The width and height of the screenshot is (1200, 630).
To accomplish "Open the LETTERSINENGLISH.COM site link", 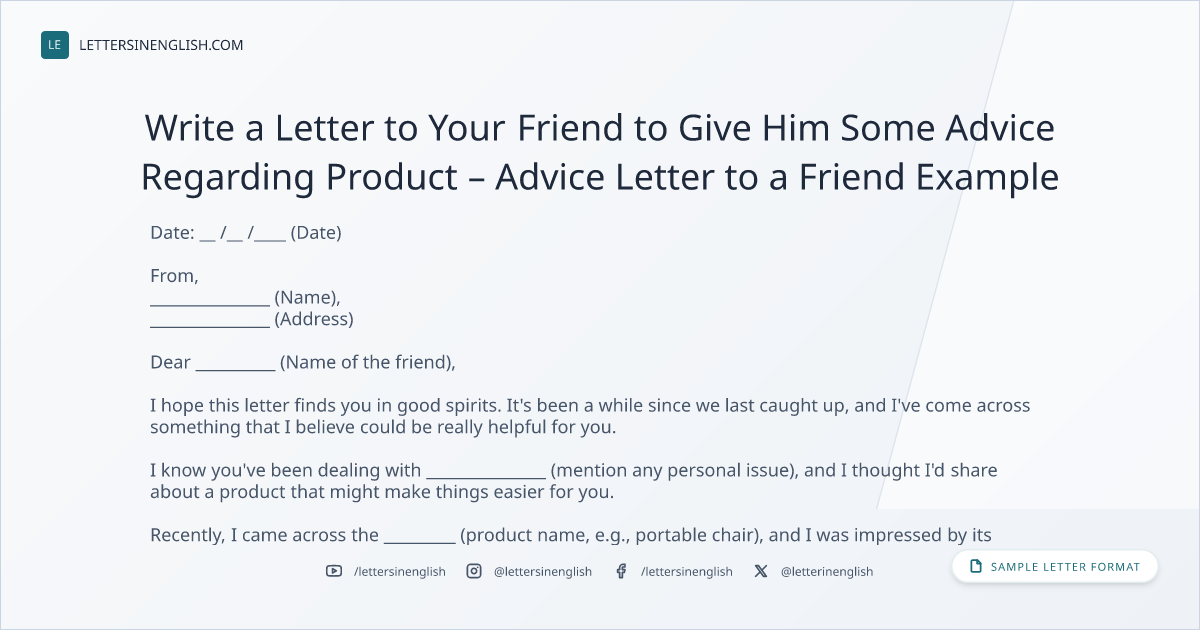I will 161,45.
